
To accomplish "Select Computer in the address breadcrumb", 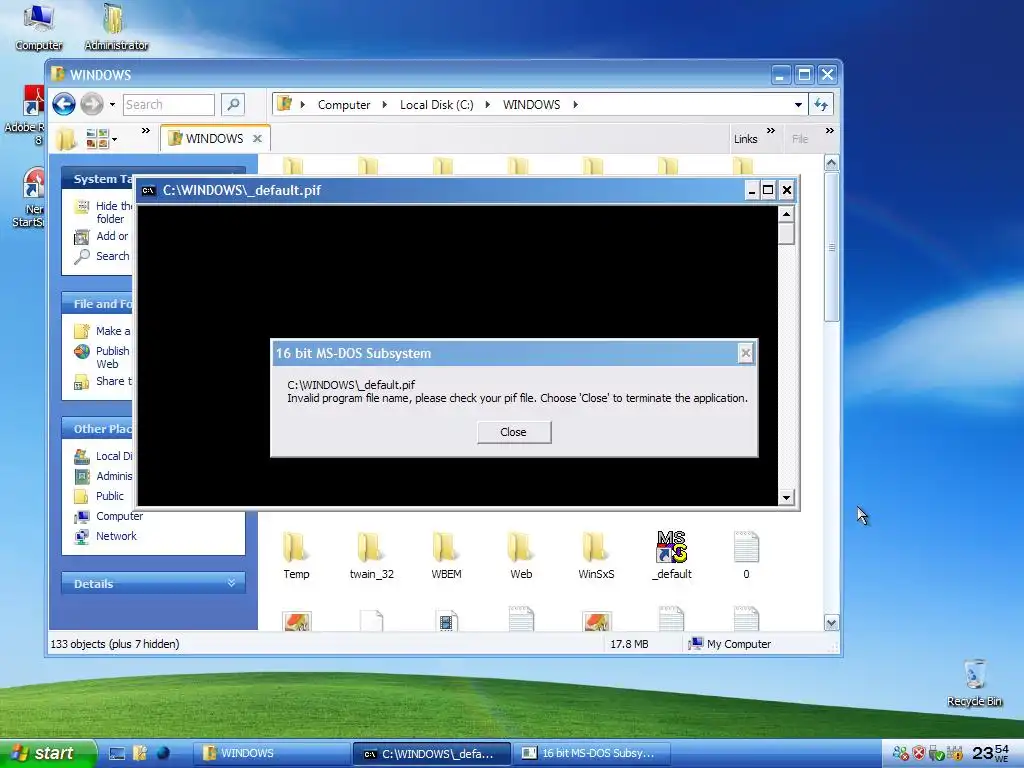I will click(344, 104).
